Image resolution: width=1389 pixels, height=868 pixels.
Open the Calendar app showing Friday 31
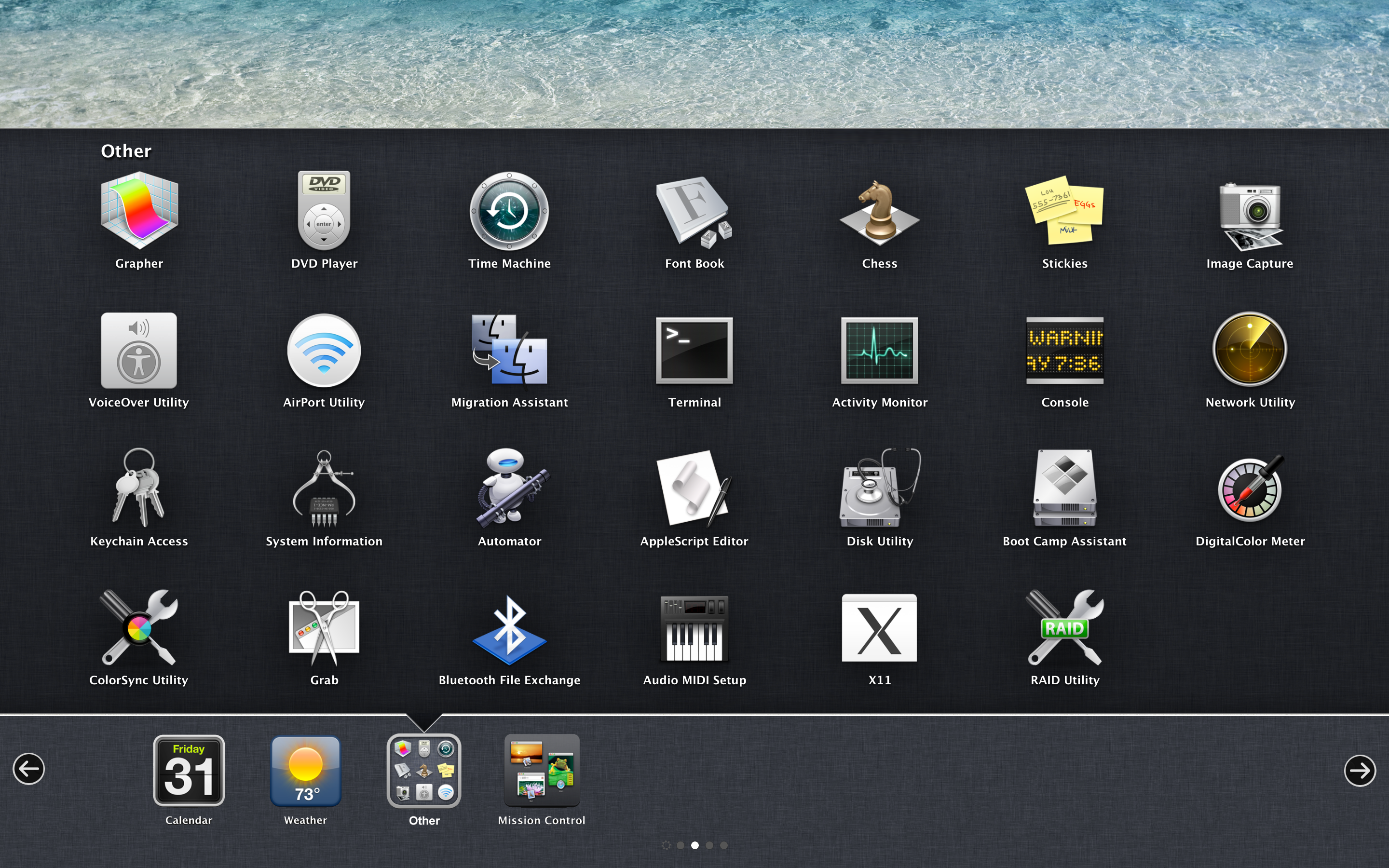click(189, 771)
